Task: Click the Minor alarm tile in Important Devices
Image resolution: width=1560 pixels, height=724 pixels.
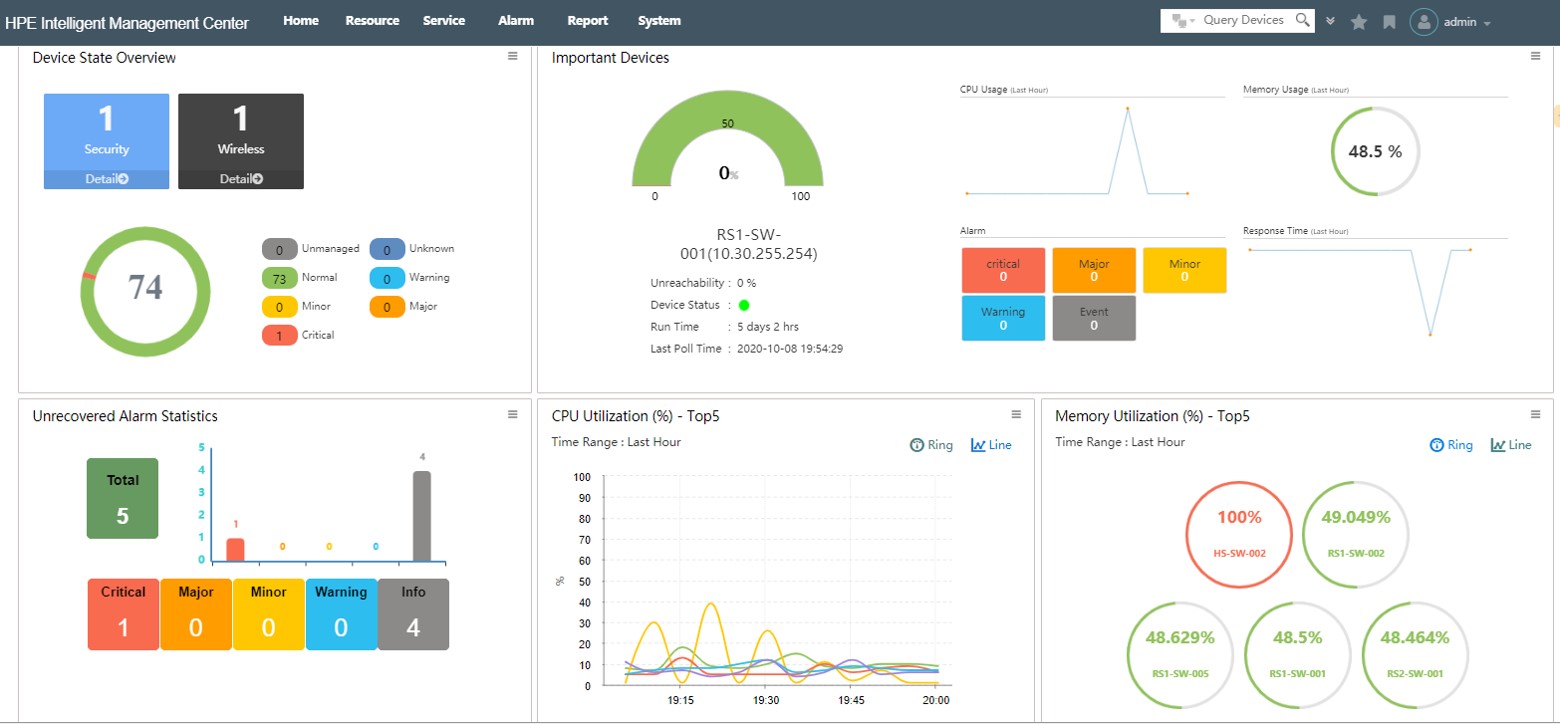Action: click(x=1185, y=270)
